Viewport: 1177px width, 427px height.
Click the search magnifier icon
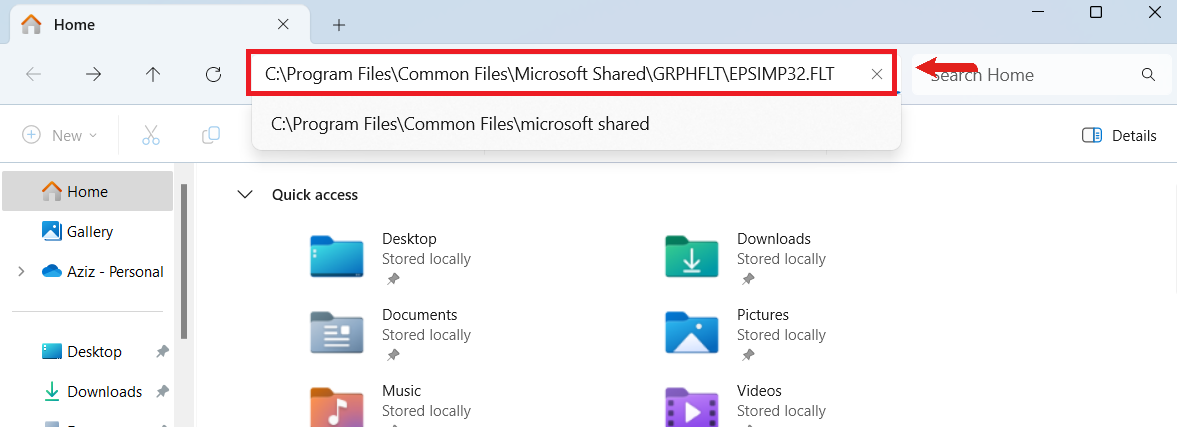click(x=1148, y=74)
